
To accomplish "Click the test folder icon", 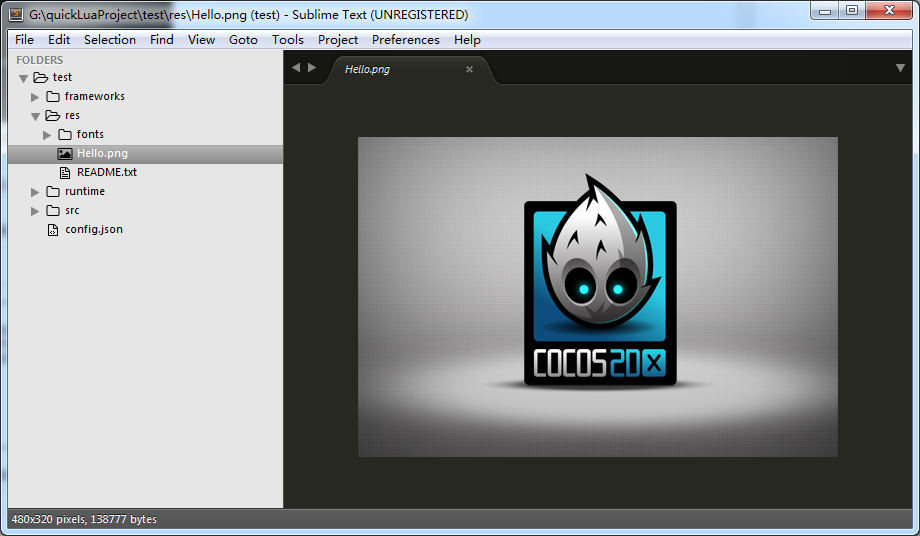I will click(x=40, y=77).
